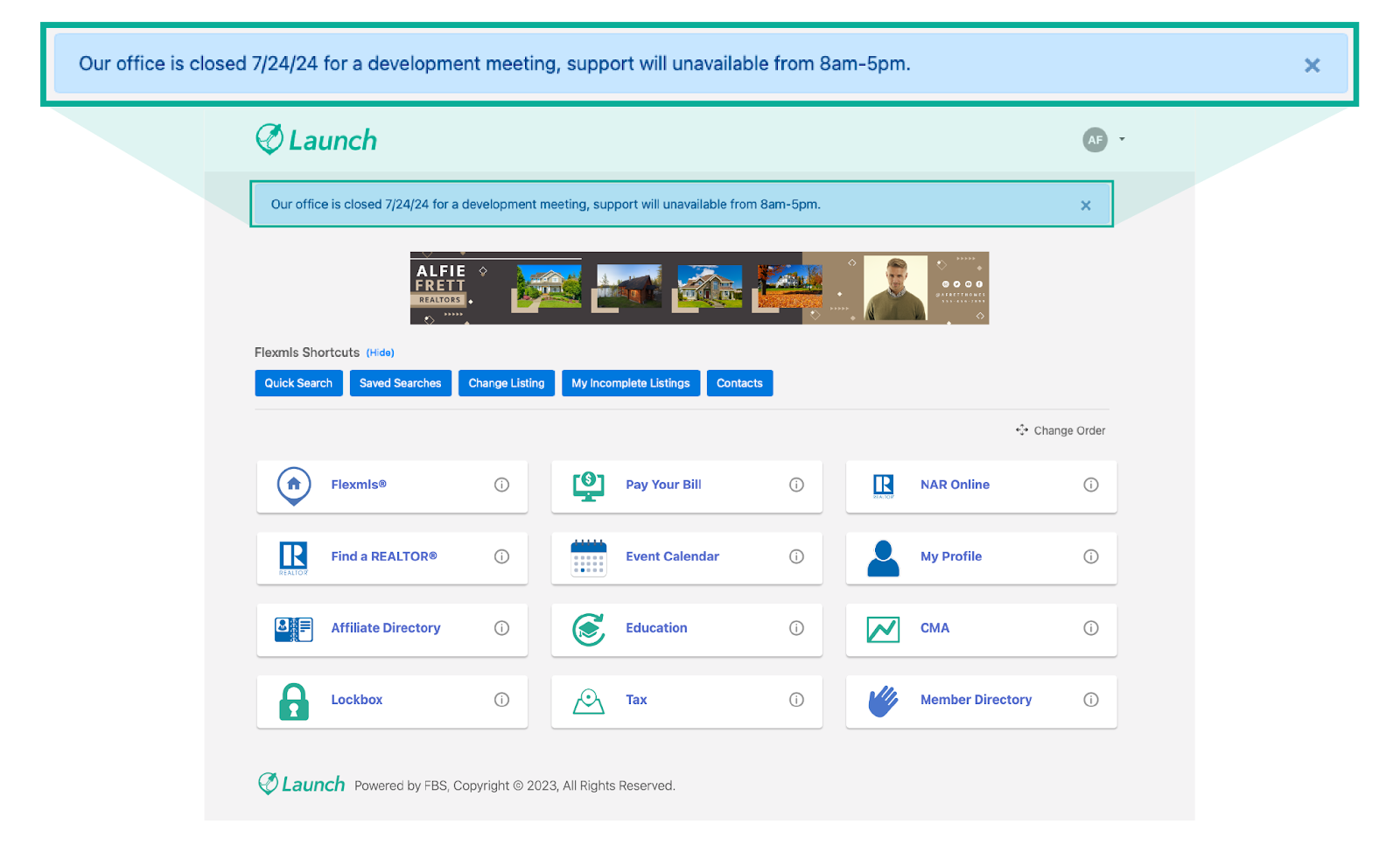
Task: Click the My Profile person icon
Action: [883, 557]
